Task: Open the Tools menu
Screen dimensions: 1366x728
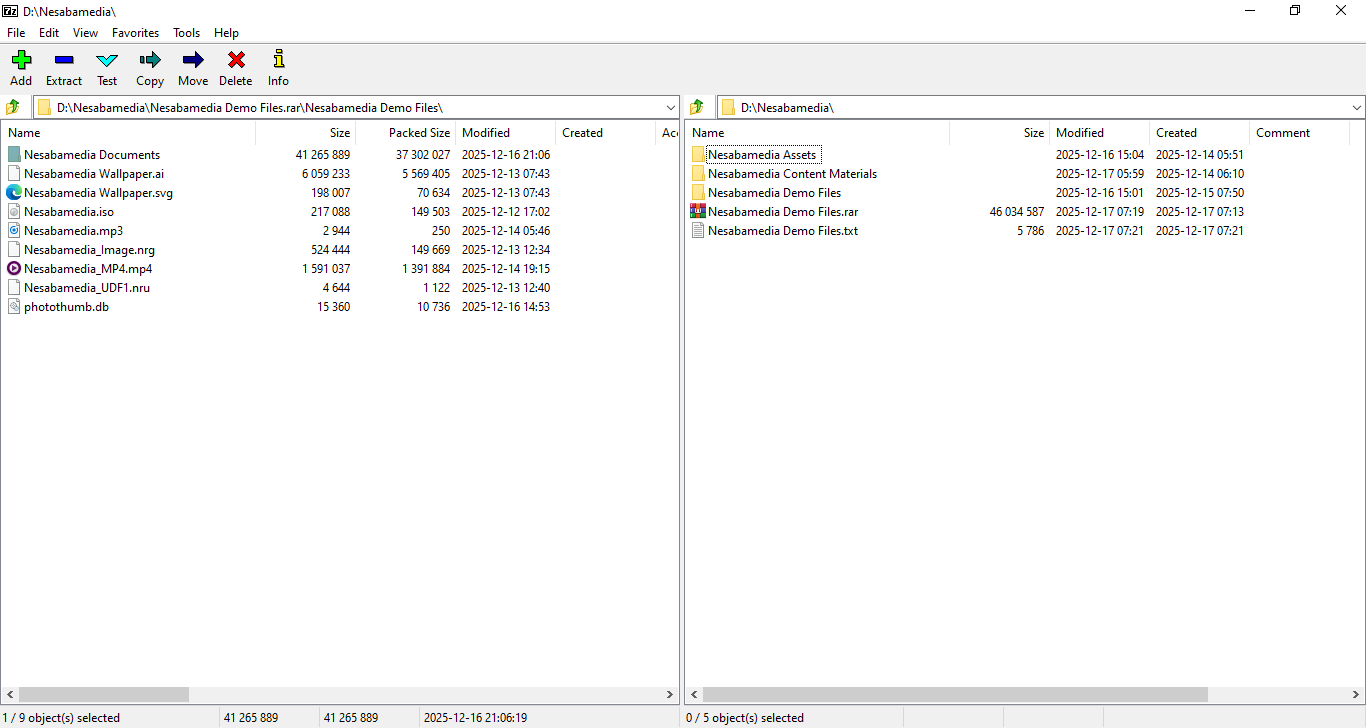Action: pyautogui.click(x=186, y=33)
